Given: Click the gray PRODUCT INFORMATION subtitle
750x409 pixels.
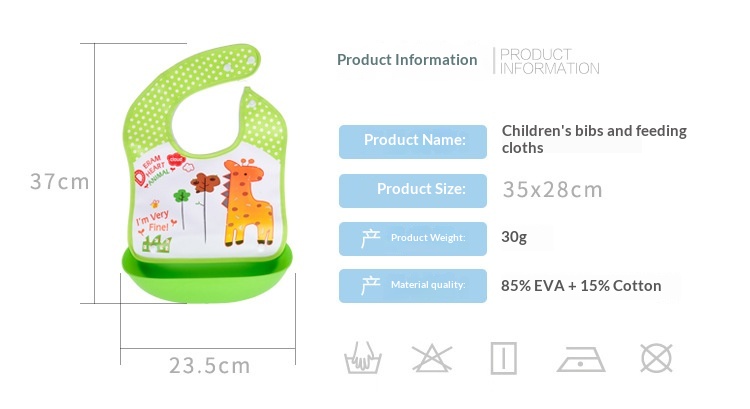Looking at the screenshot, I should 549,61.
